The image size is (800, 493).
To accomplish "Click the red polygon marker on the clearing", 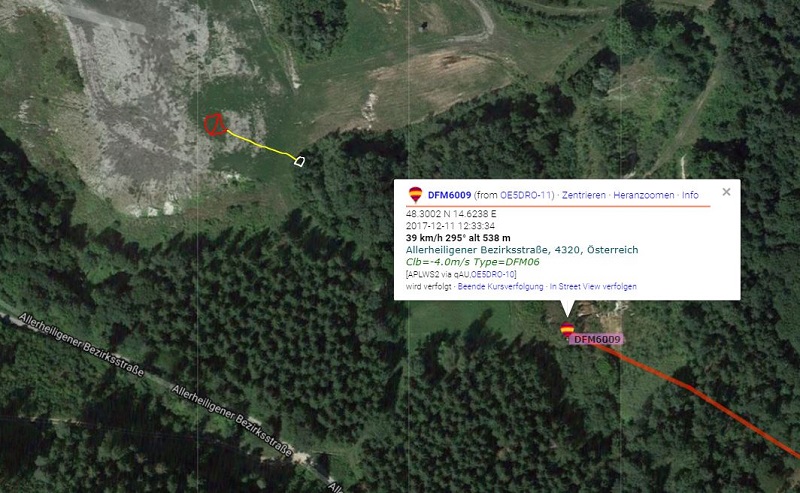I will coord(215,125).
